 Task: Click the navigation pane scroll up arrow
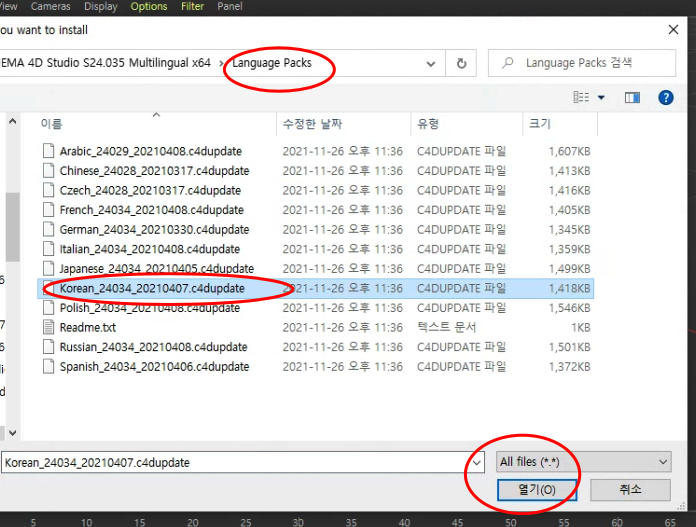[x=12, y=121]
